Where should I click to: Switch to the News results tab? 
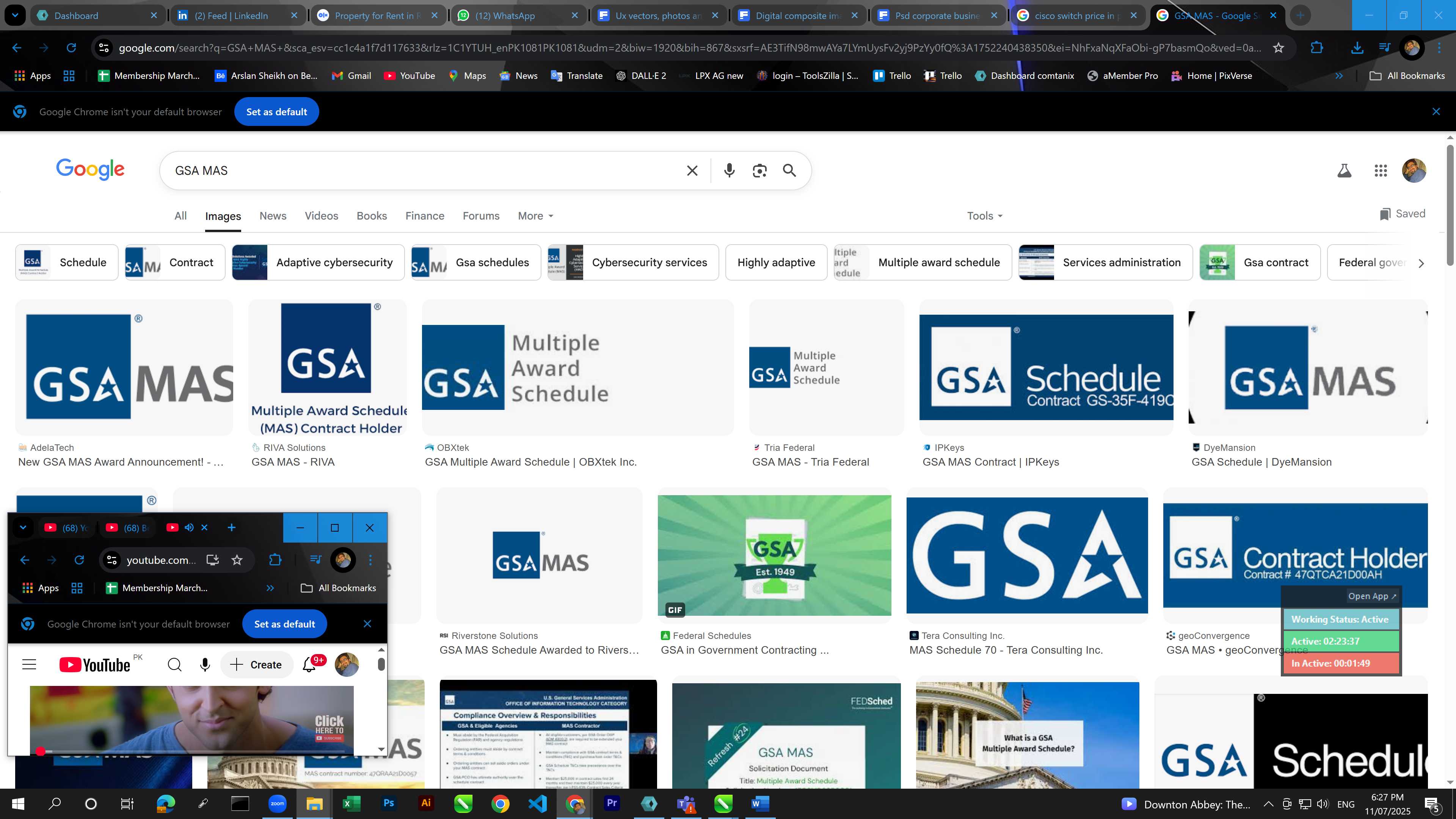[273, 216]
